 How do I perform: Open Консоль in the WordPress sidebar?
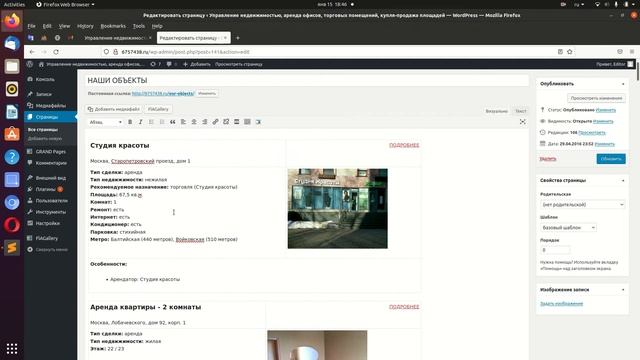tap(45, 80)
